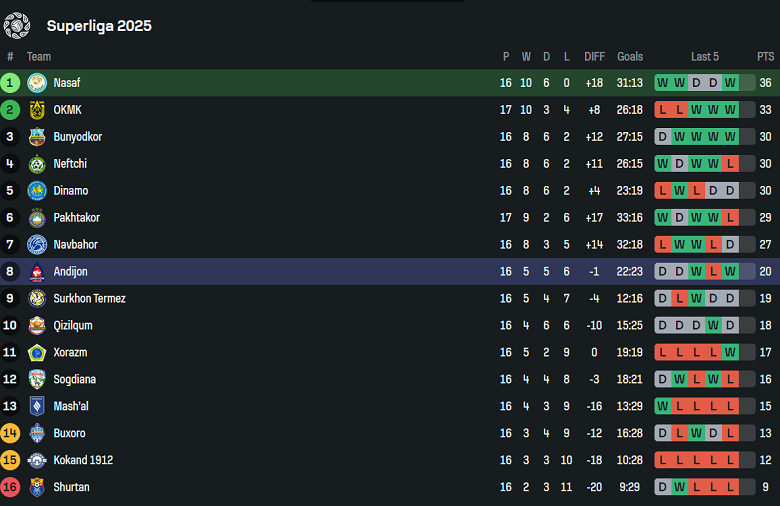Viewport: 780px width, 506px height.
Task: Open the Shurtan team page
Action: (71, 488)
